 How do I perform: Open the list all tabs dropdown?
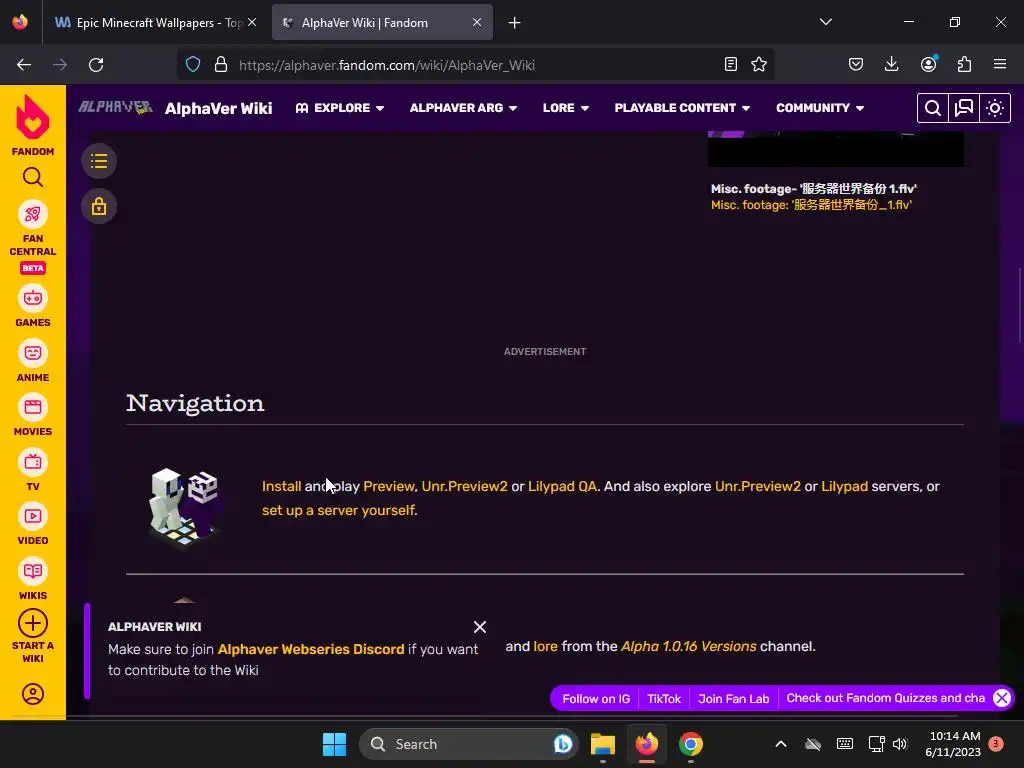point(826,22)
